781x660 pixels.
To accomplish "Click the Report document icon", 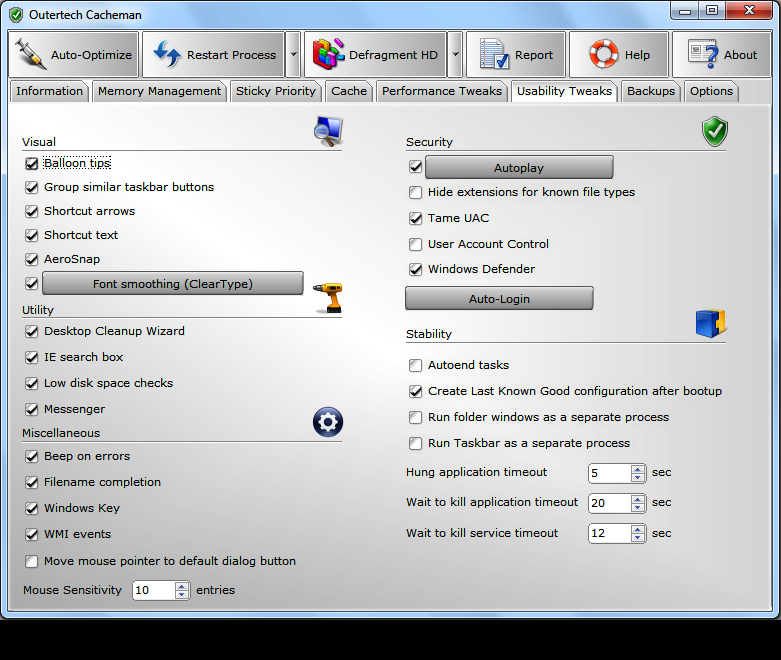I will click(494, 54).
